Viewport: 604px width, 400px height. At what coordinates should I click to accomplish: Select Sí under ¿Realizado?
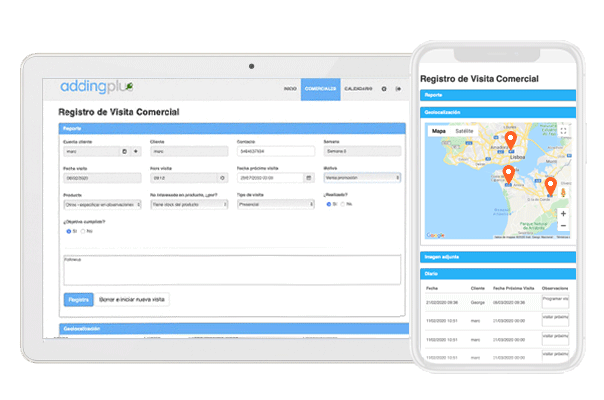coord(329,204)
